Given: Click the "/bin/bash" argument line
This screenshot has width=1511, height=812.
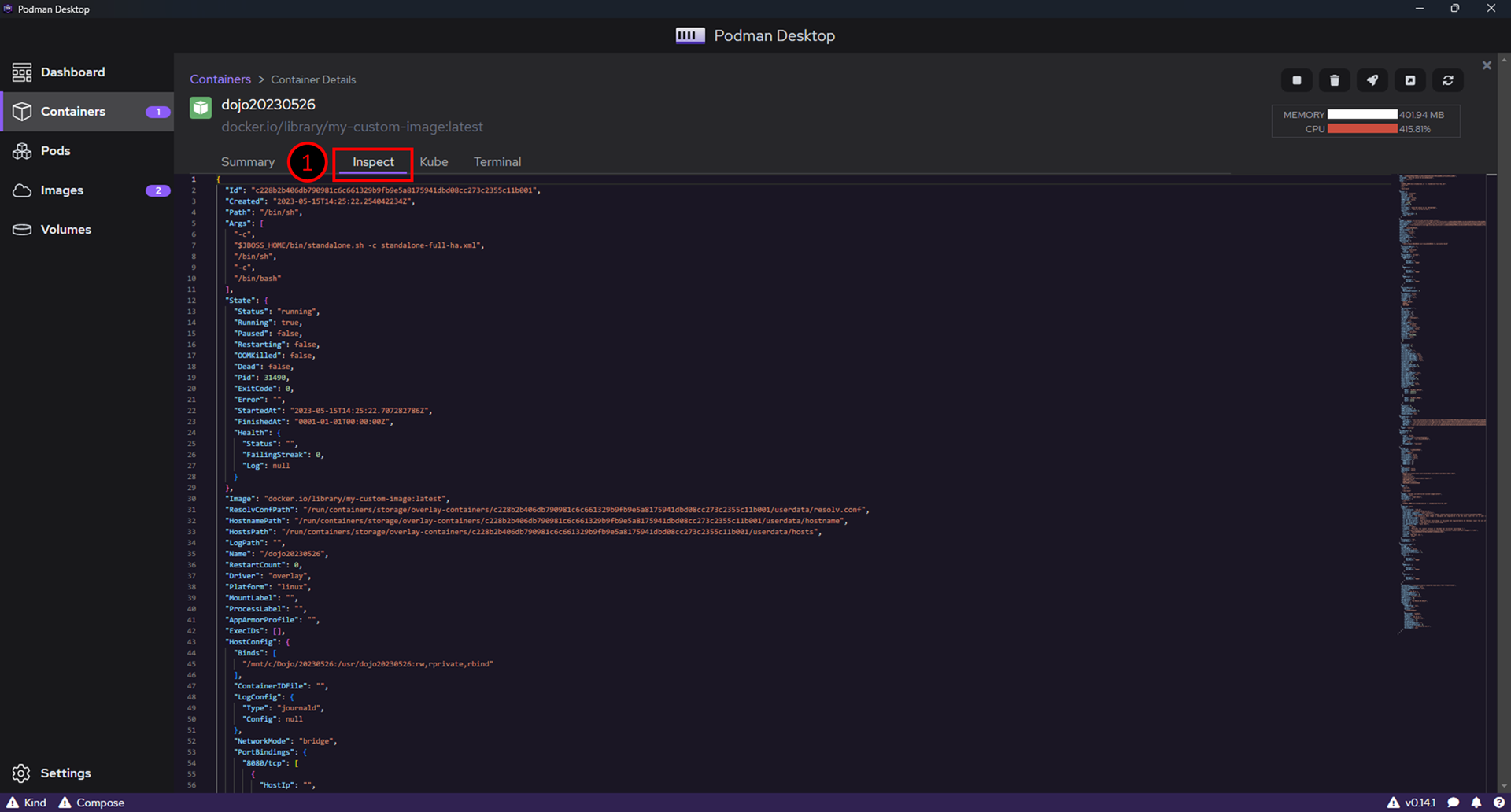Looking at the screenshot, I should coord(257,279).
